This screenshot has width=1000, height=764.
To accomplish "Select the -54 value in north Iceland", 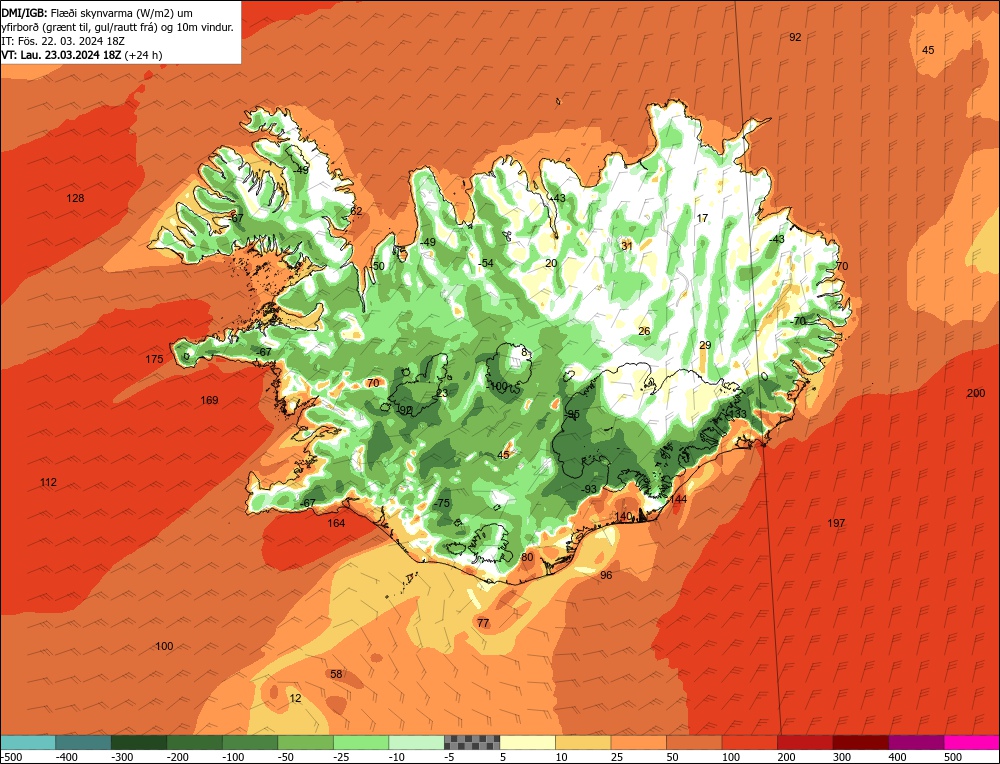I will [x=486, y=263].
